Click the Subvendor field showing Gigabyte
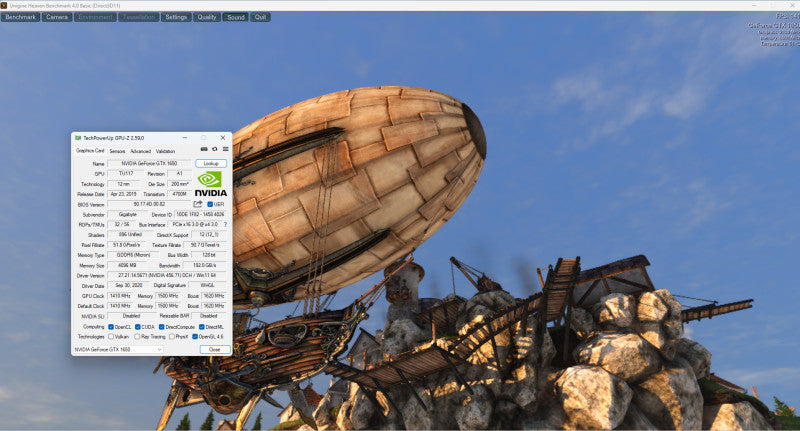 click(x=128, y=214)
